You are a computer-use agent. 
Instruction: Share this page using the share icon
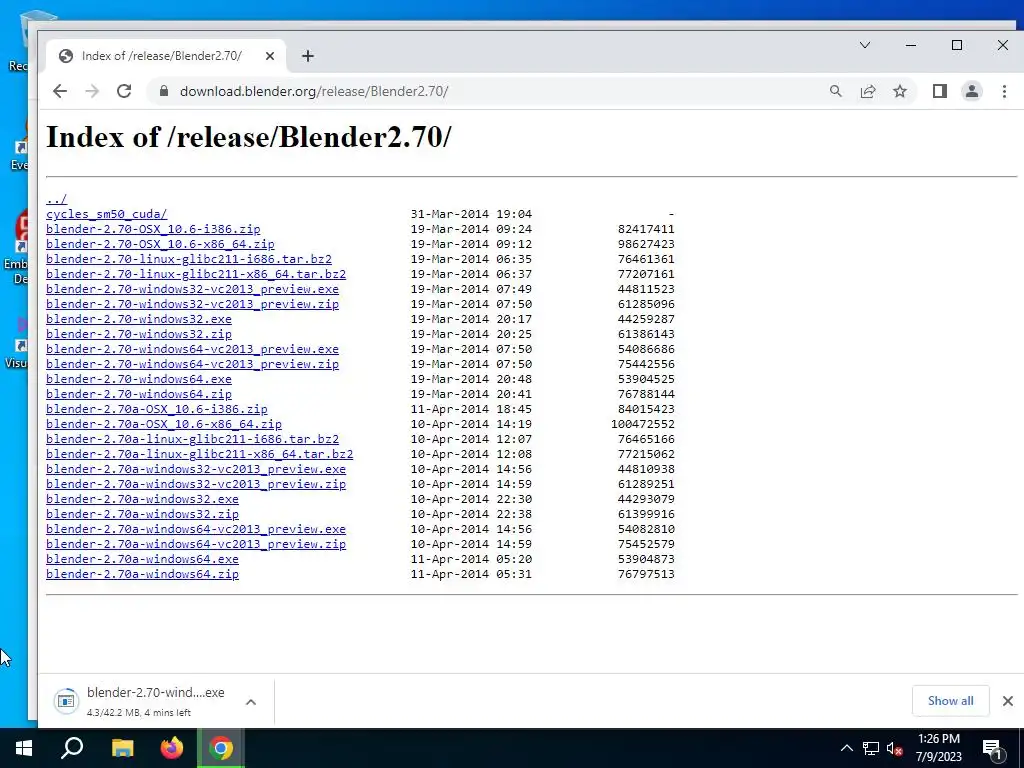click(868, 91)
